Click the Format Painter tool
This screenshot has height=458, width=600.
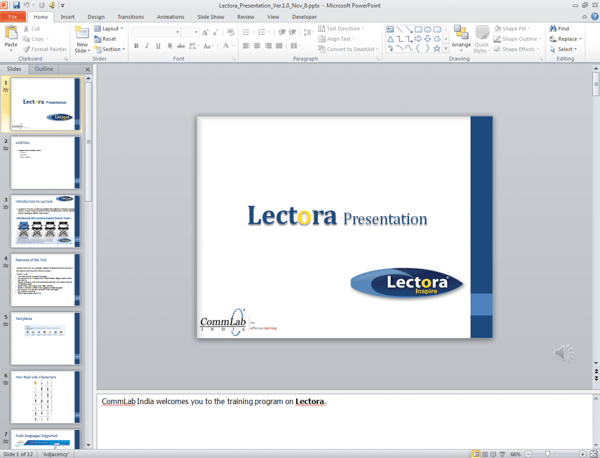[x=45, y=49]
